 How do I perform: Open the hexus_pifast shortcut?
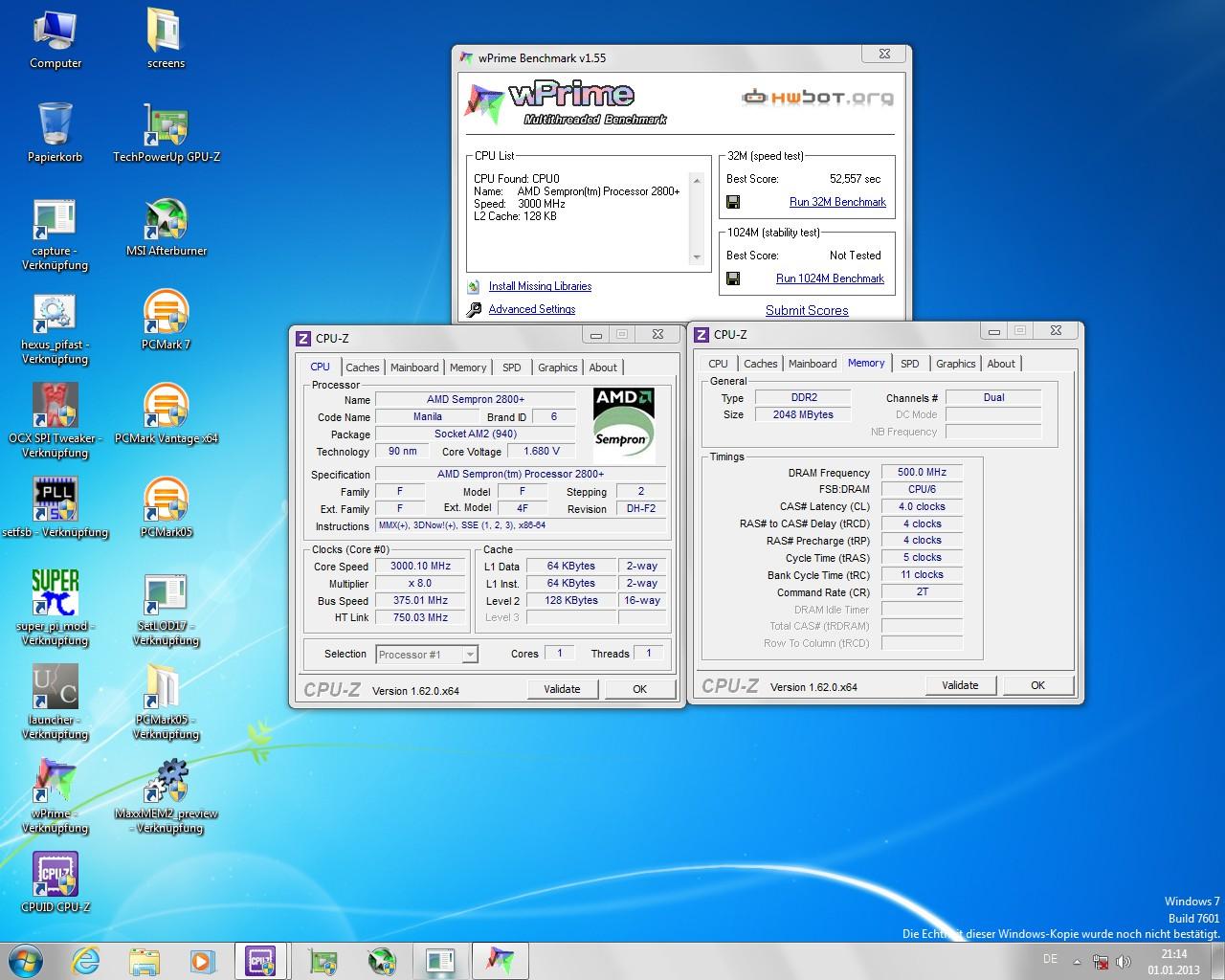coord(55,327)
